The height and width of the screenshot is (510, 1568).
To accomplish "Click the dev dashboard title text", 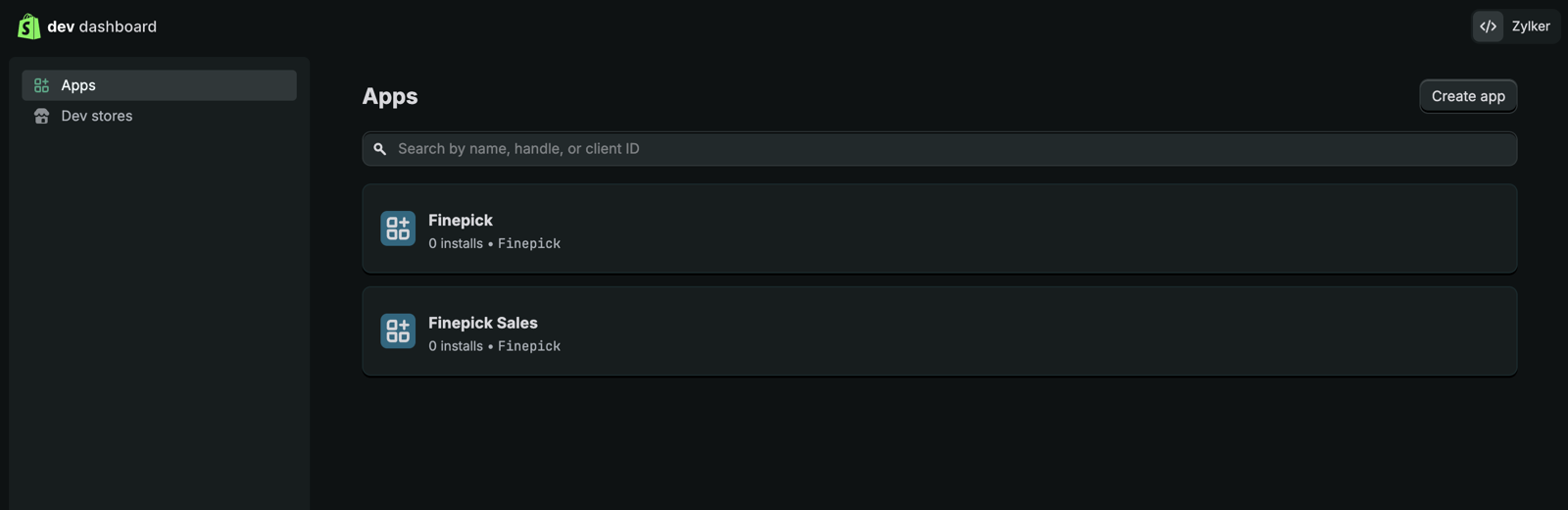I will (102, 26).
